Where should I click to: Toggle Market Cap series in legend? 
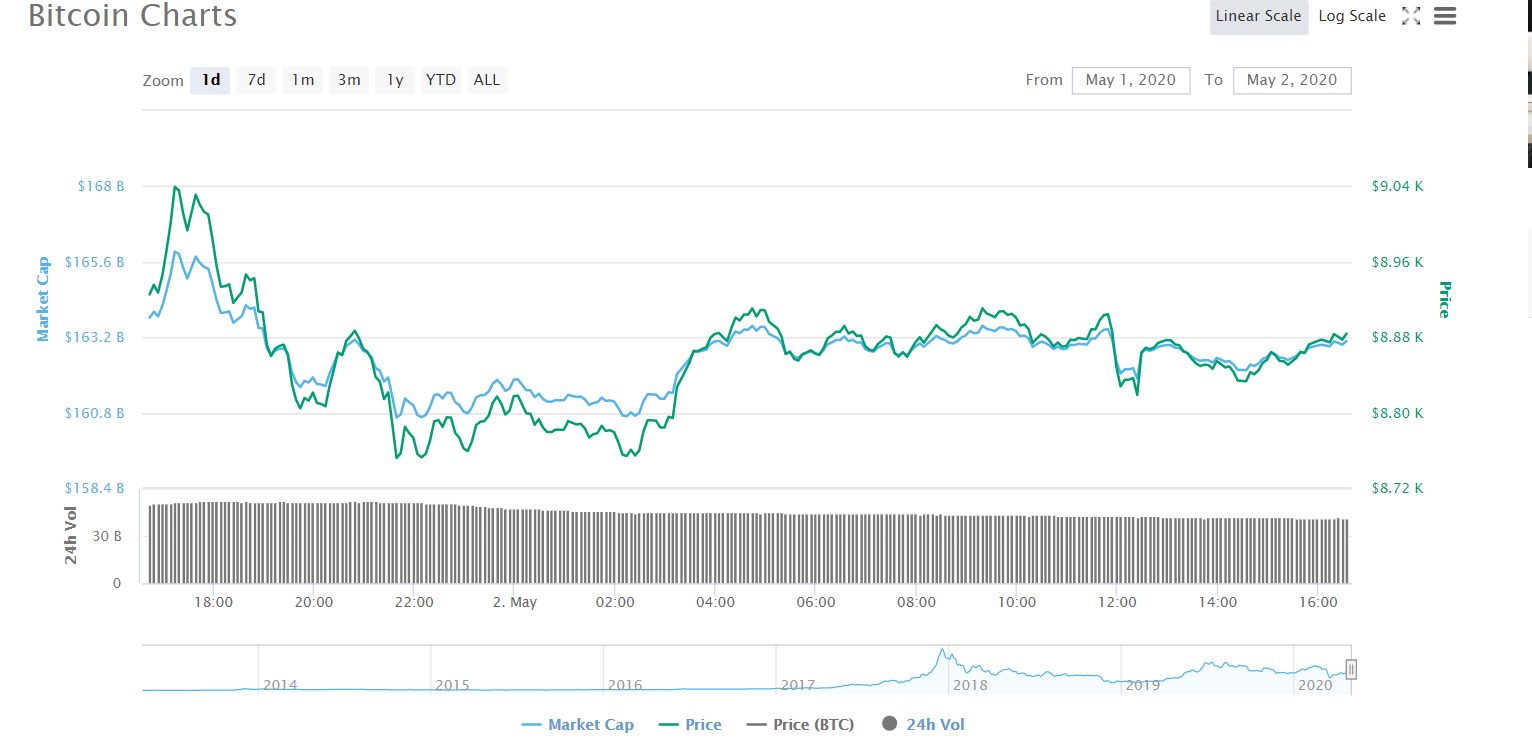(x=578, y=725)
